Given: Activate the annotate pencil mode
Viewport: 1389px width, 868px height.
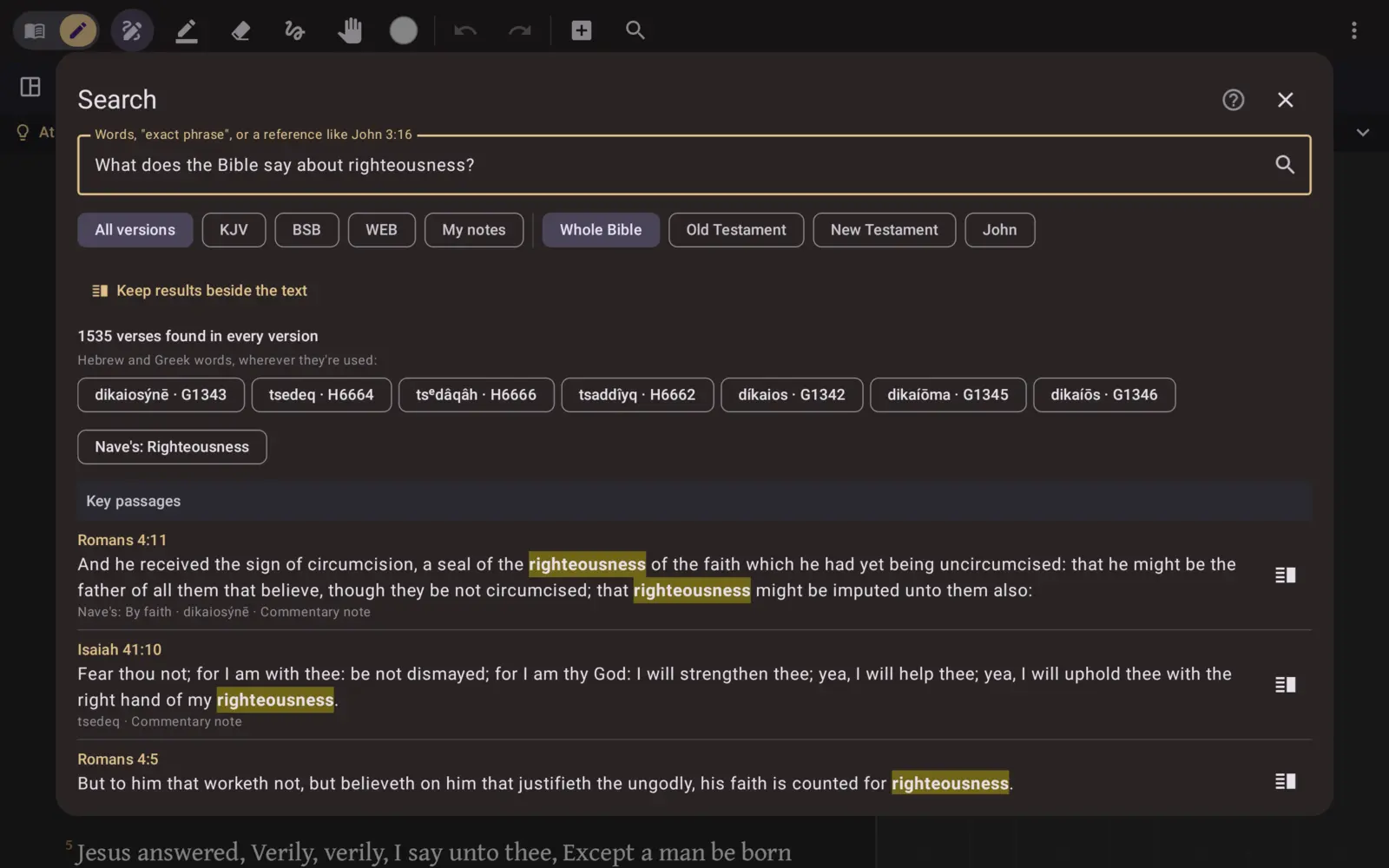Looking at the screenshot, I should 78,31.
